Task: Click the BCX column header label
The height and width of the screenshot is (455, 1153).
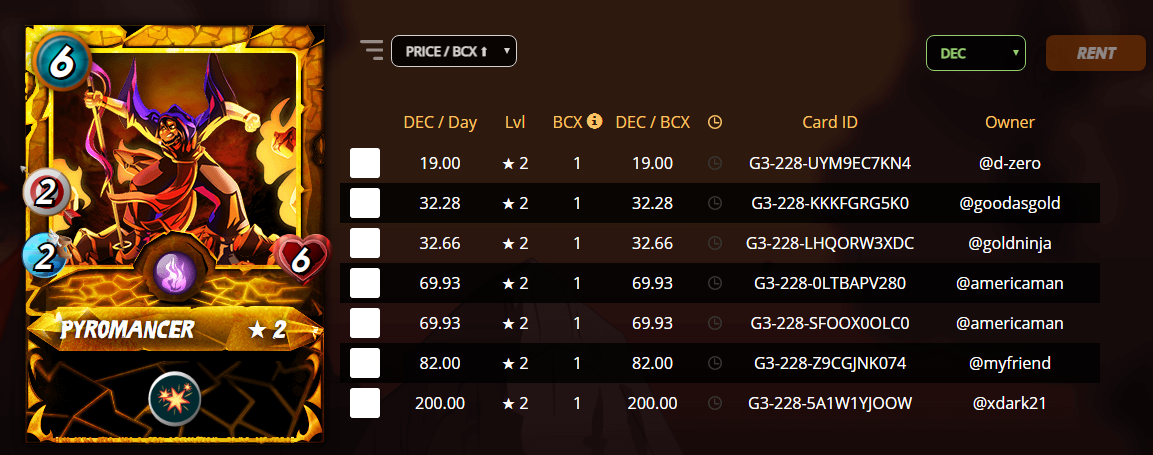Action: [x=568, y=123]
